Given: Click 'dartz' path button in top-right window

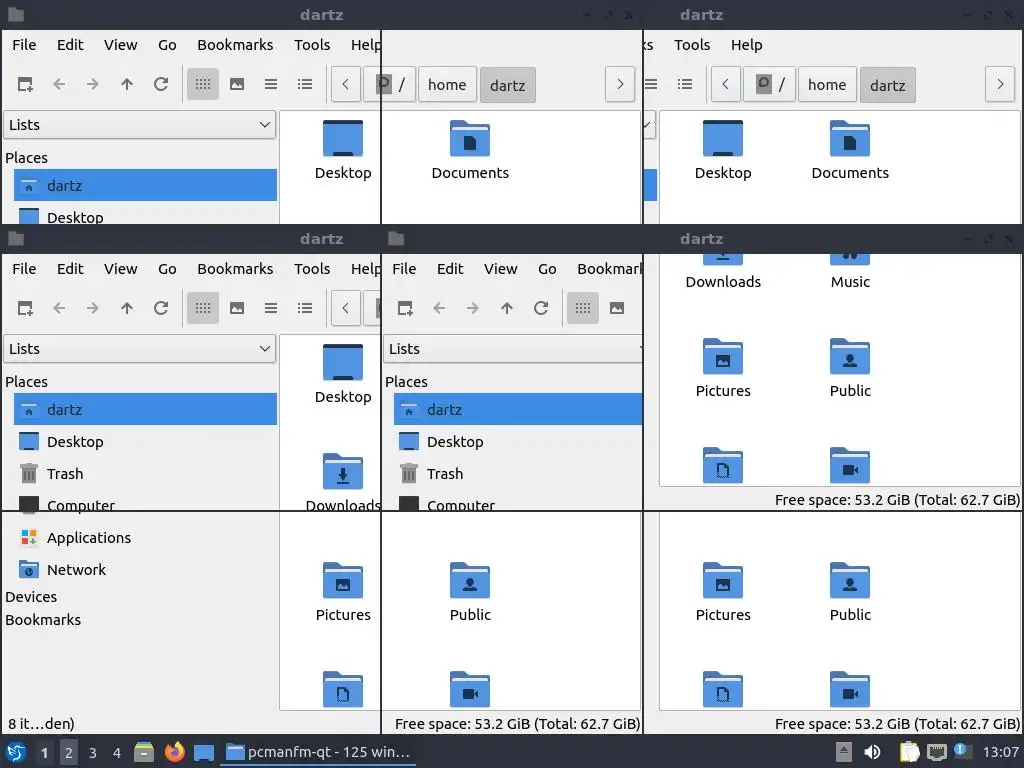Looking at the screenshot, I should pos(888,85).
